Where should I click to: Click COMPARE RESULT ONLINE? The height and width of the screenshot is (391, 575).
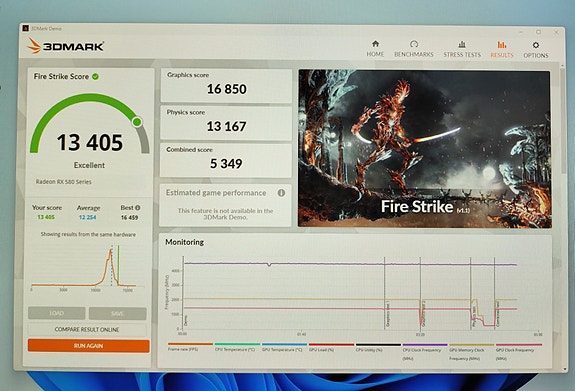(87, 329)
